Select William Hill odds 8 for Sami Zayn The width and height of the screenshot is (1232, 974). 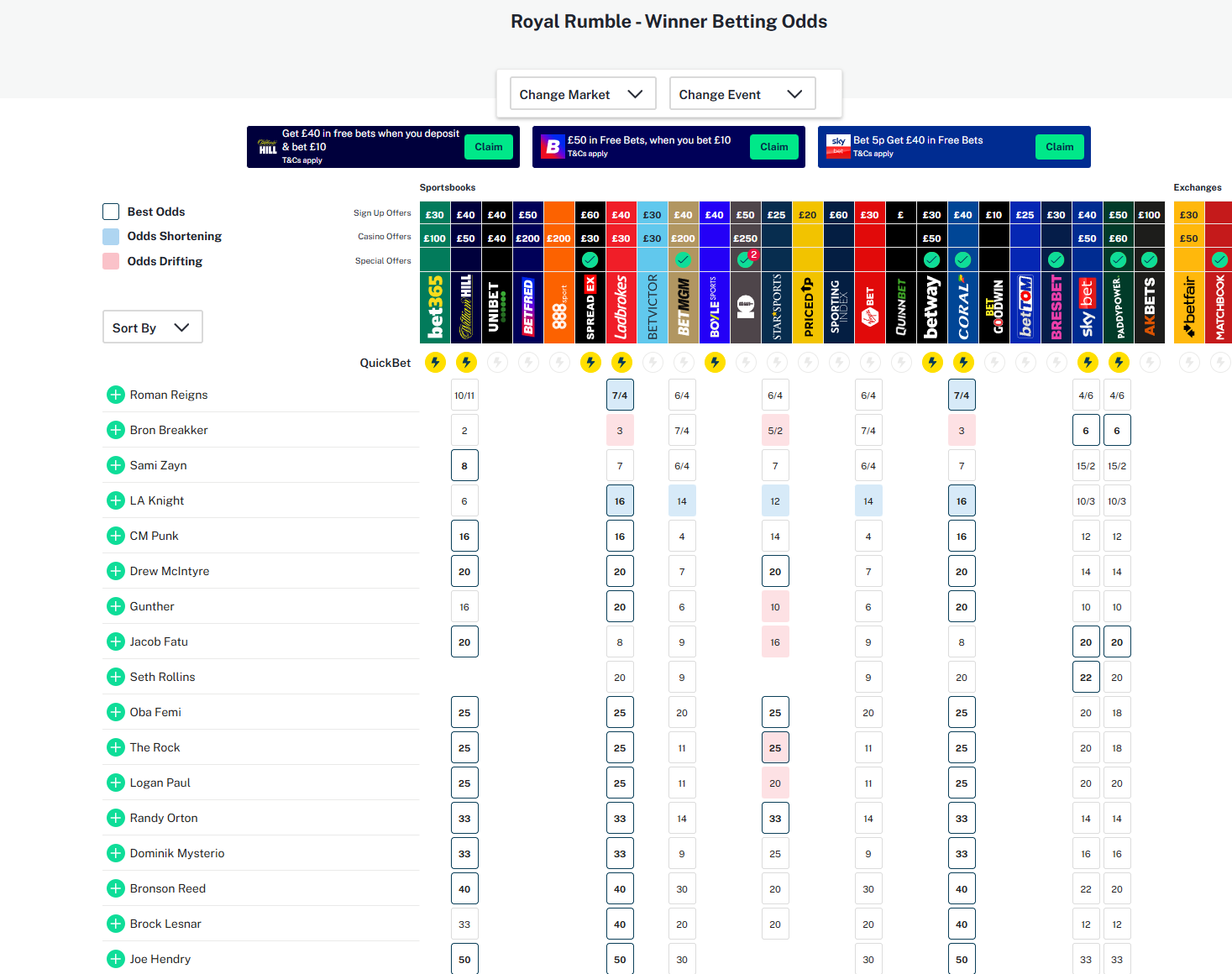(x=464, y=466)
